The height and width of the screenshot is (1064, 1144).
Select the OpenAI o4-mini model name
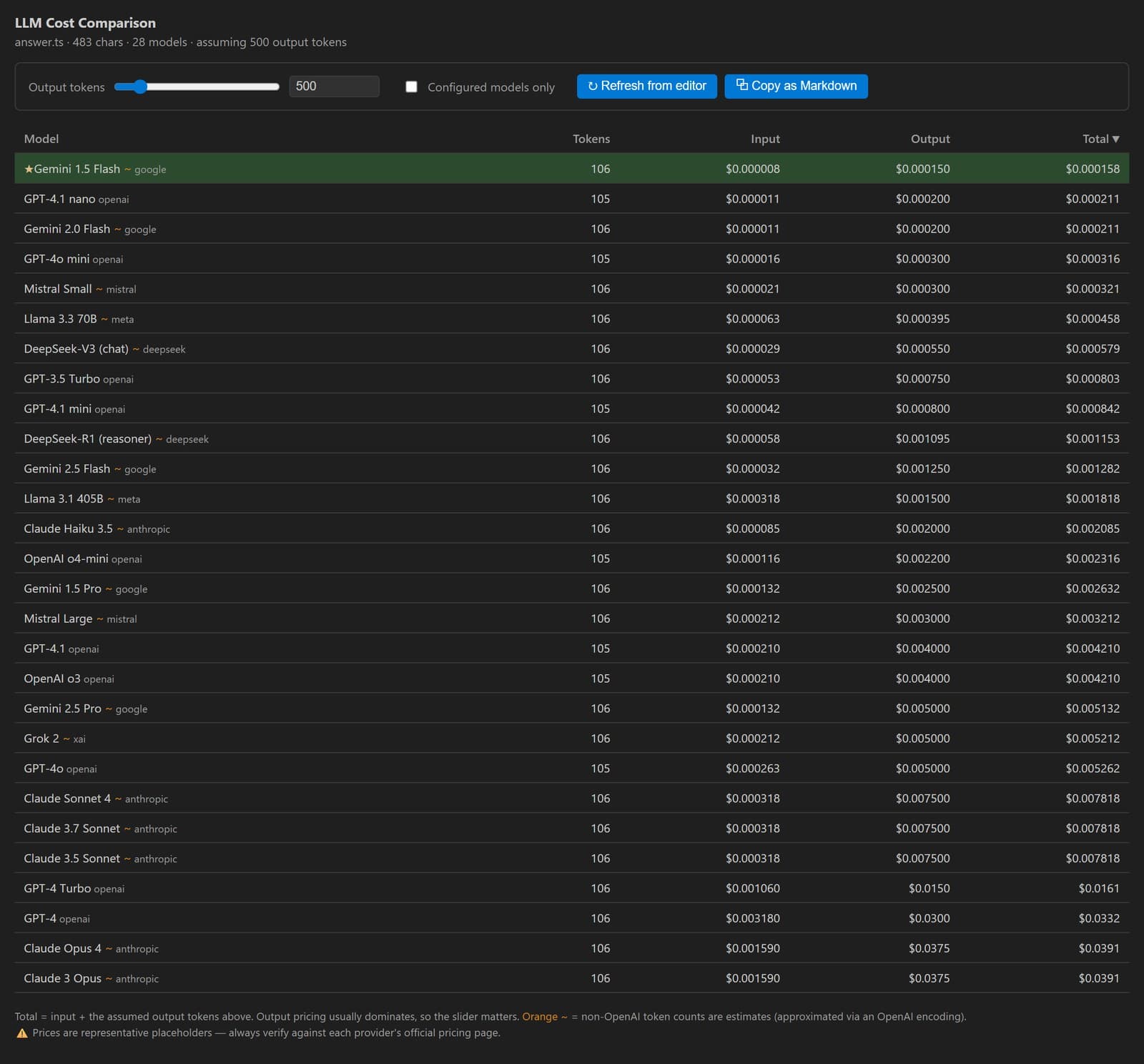(x=66, y=559)
